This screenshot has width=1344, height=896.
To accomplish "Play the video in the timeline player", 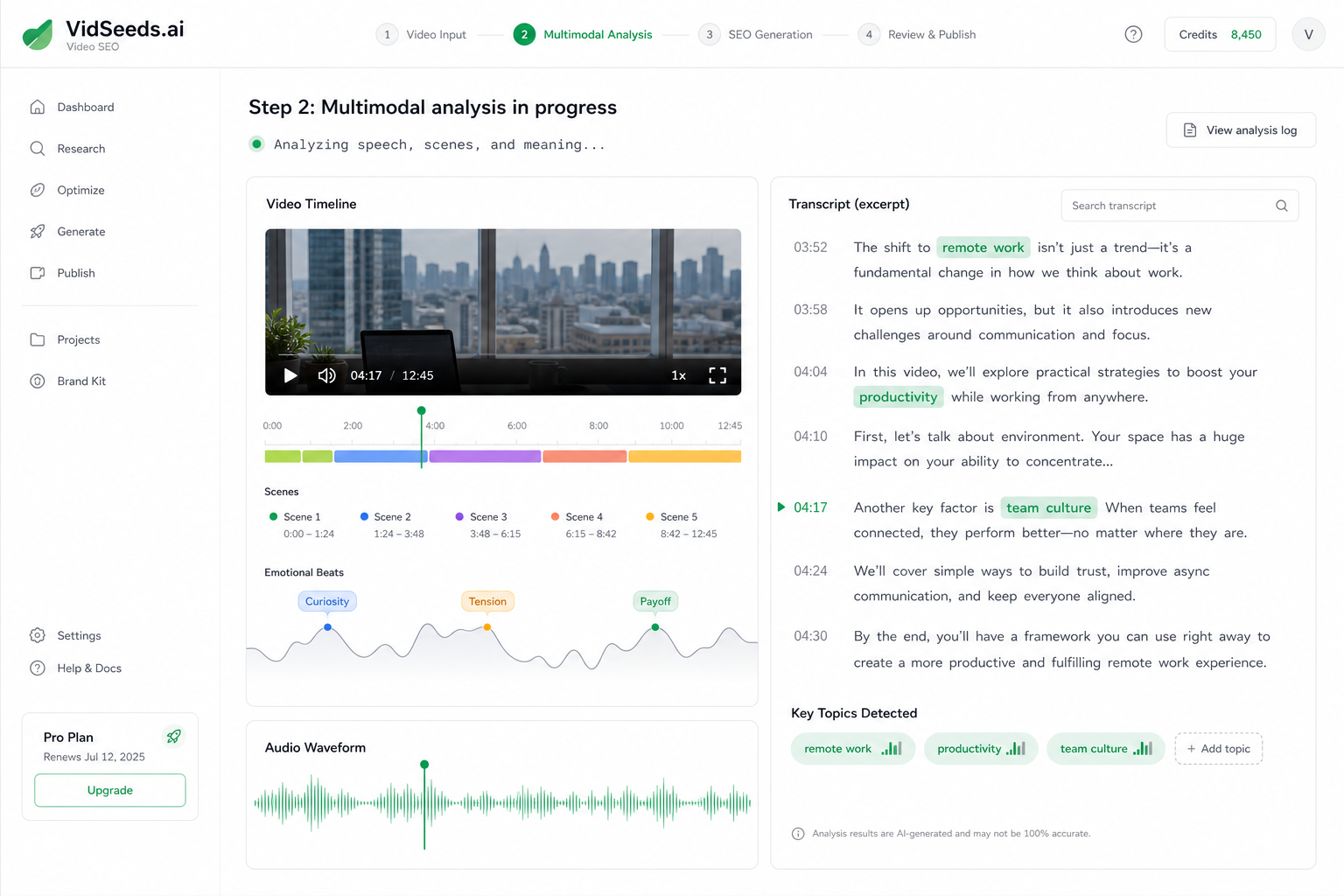I will pos(290,375).
